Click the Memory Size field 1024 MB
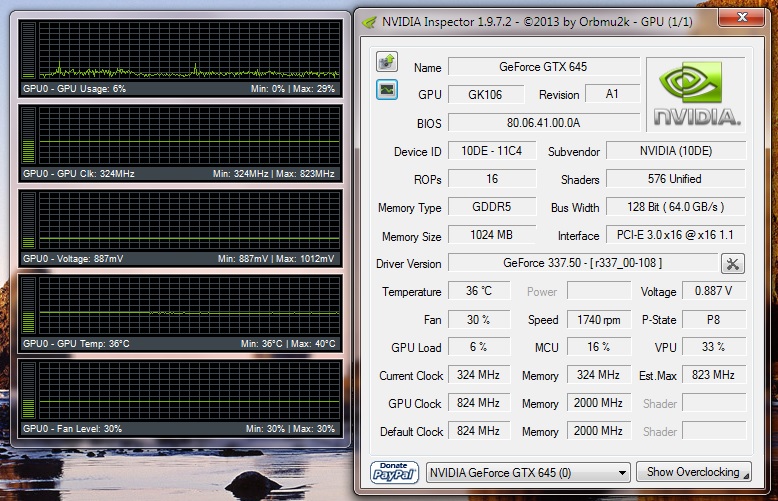Screen dimensions: 778x501 click(x=492, y=235)
